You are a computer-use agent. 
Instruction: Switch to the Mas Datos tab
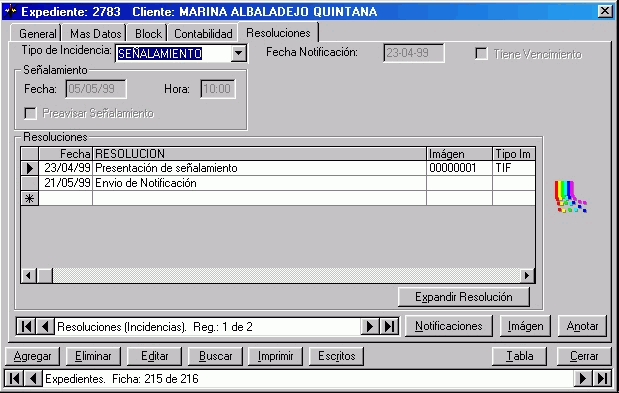[95, 34]
